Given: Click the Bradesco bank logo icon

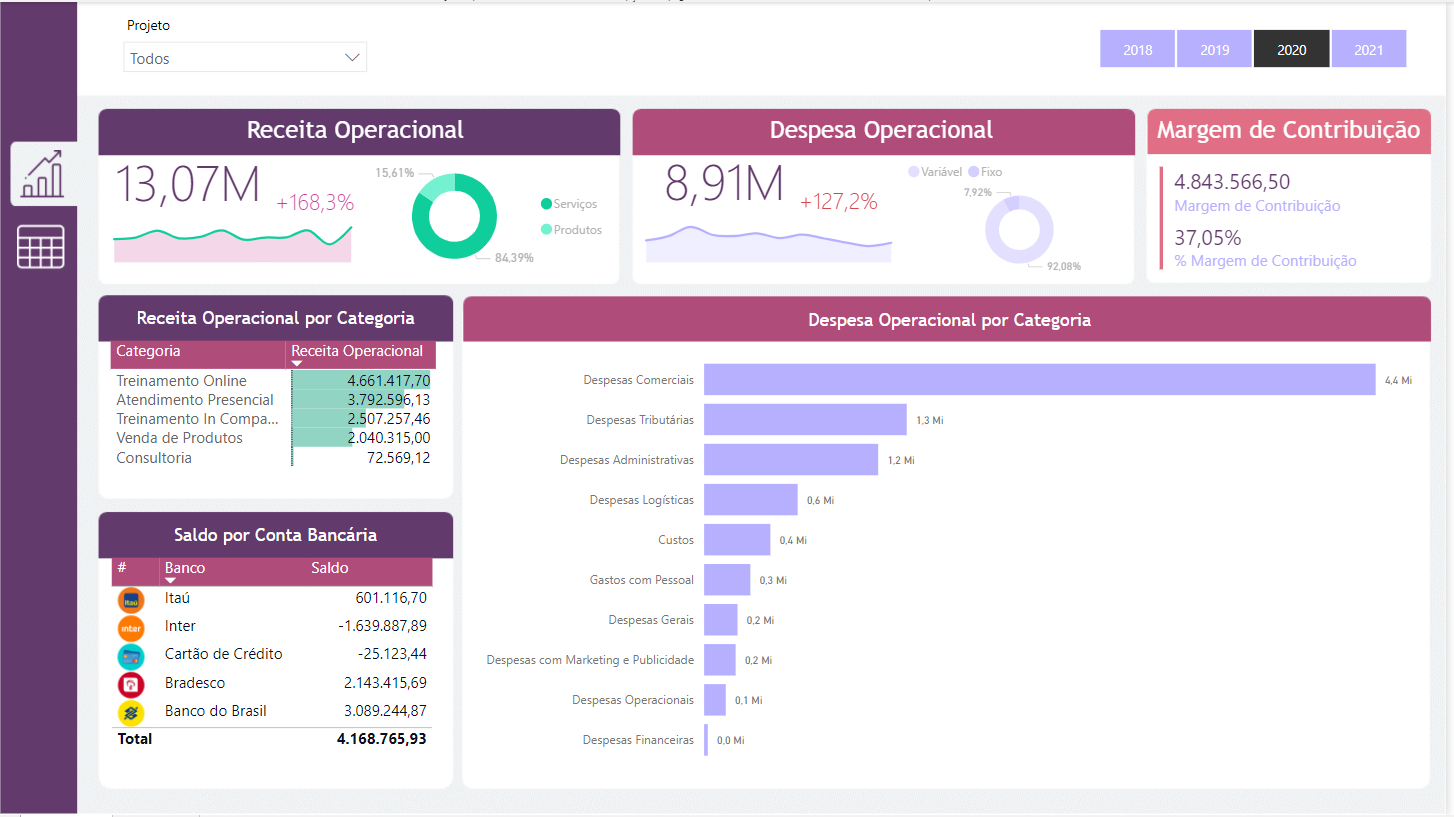Looking at the screenshot, I should click(131, 684).
